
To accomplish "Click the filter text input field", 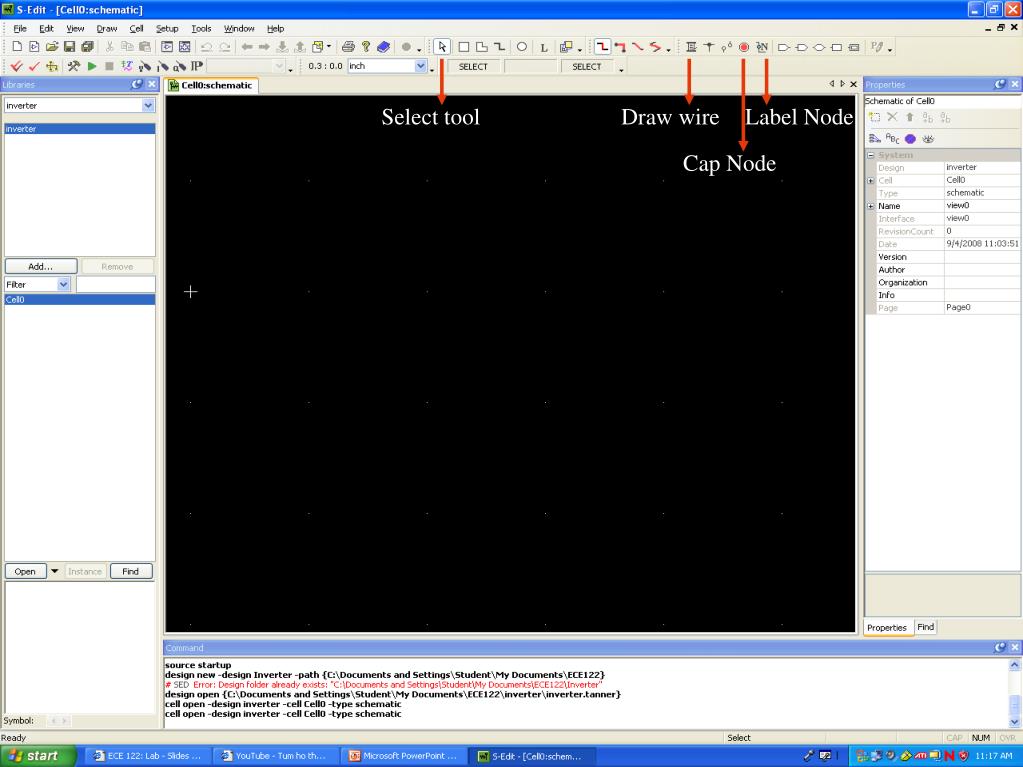I will (115, 284).
